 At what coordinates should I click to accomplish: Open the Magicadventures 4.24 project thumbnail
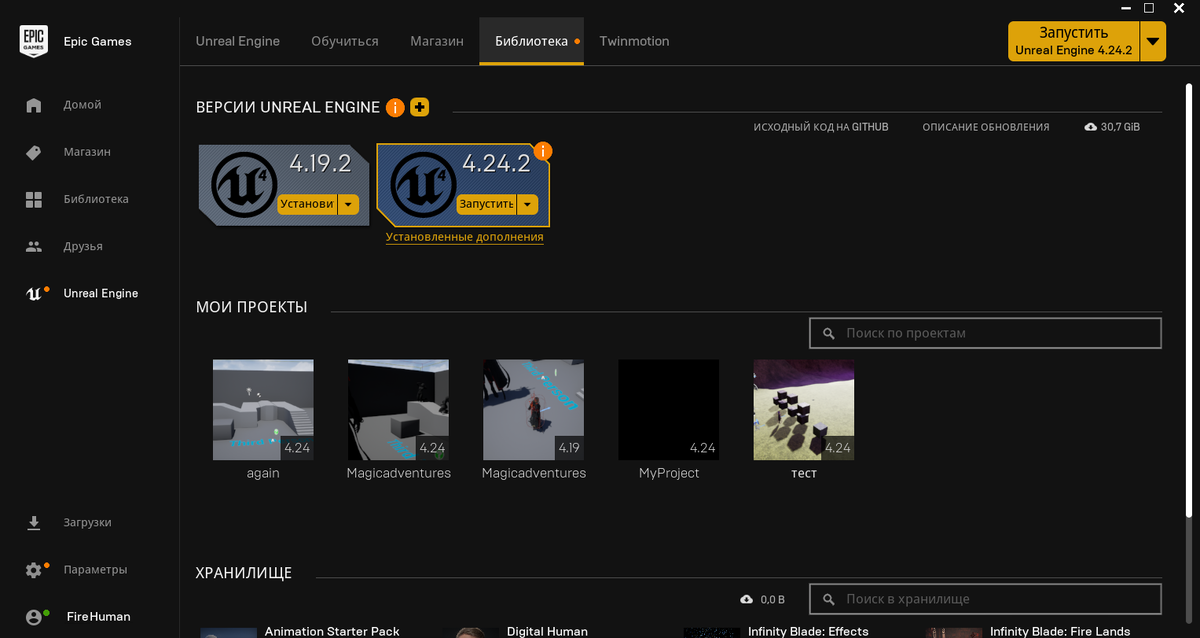tap(398, 410)
